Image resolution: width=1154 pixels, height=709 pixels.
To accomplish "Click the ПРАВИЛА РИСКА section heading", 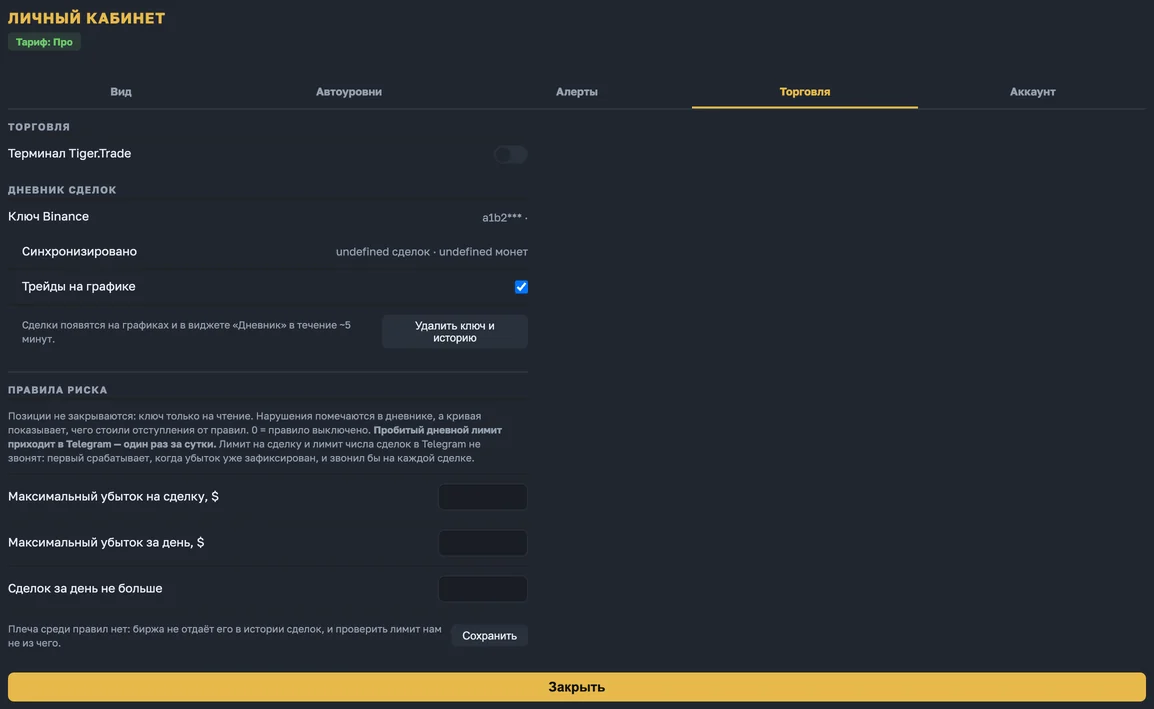I will 57,389.
